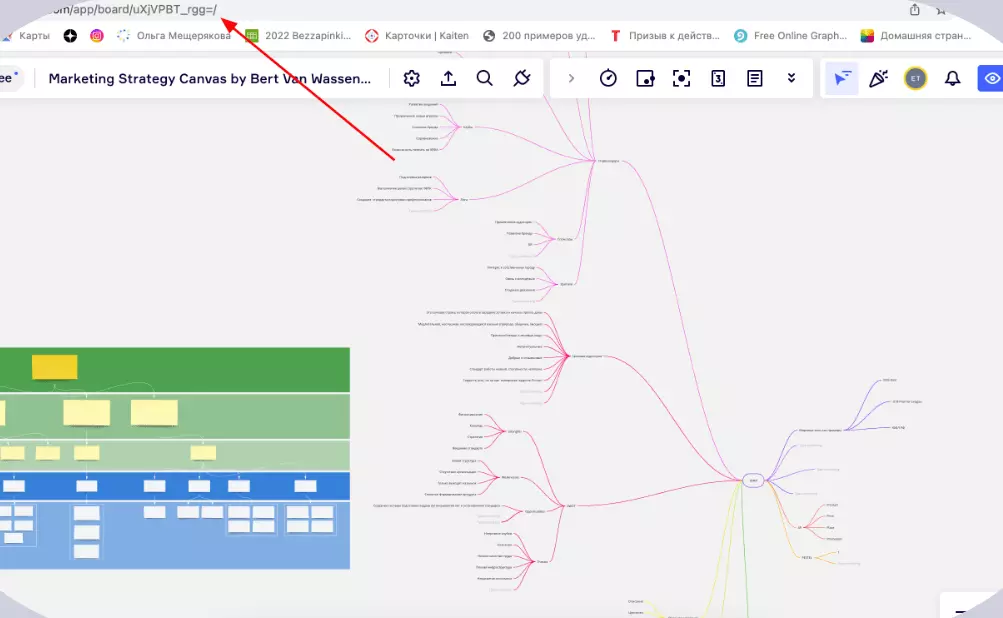
Task: Open the 2022 Bezzapinki bookmark
Action: (299, 36)
